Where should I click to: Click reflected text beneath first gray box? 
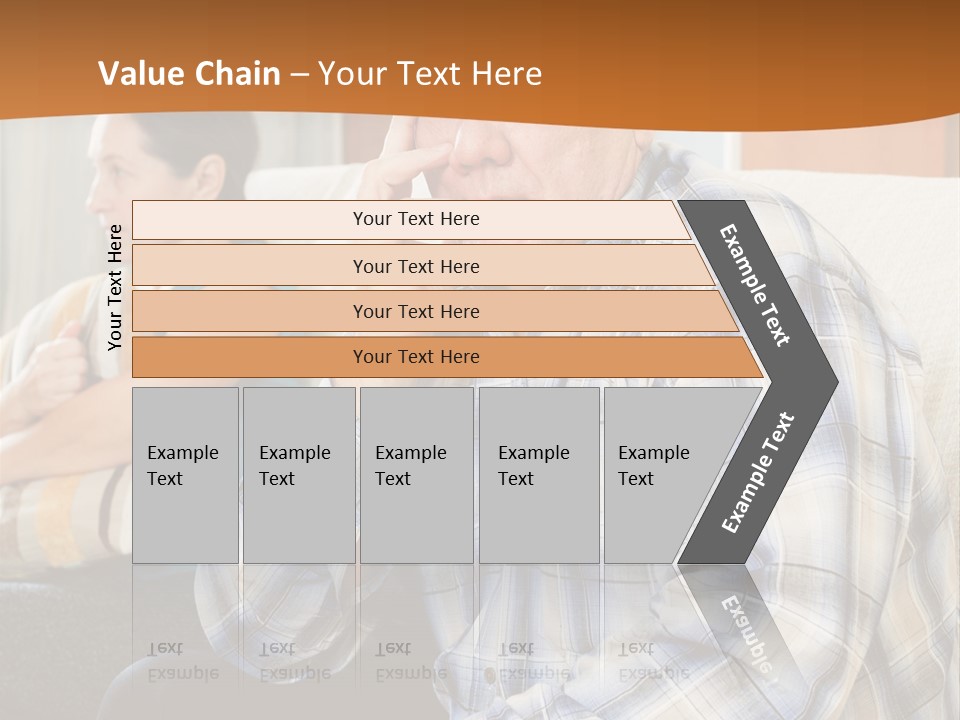pos(182,660)
